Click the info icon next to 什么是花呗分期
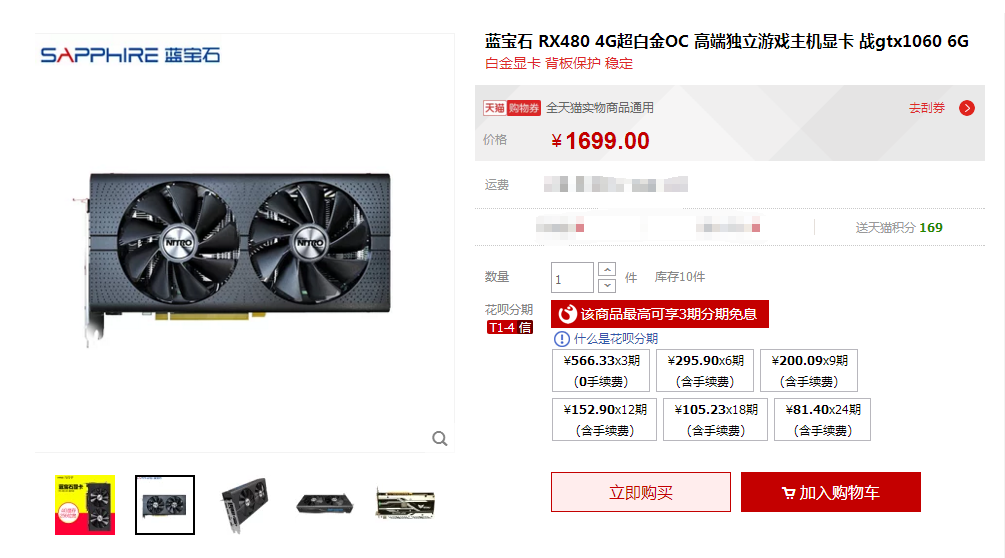The height and width of the screenshot is (558, 1005). coord(561,339)
